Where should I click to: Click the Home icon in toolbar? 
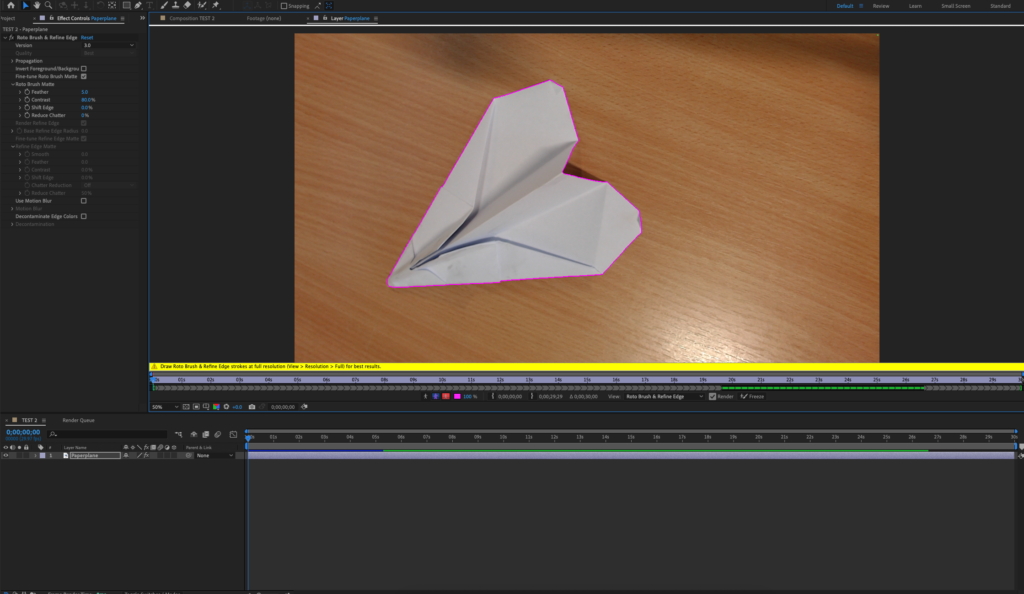click(9, 5)
